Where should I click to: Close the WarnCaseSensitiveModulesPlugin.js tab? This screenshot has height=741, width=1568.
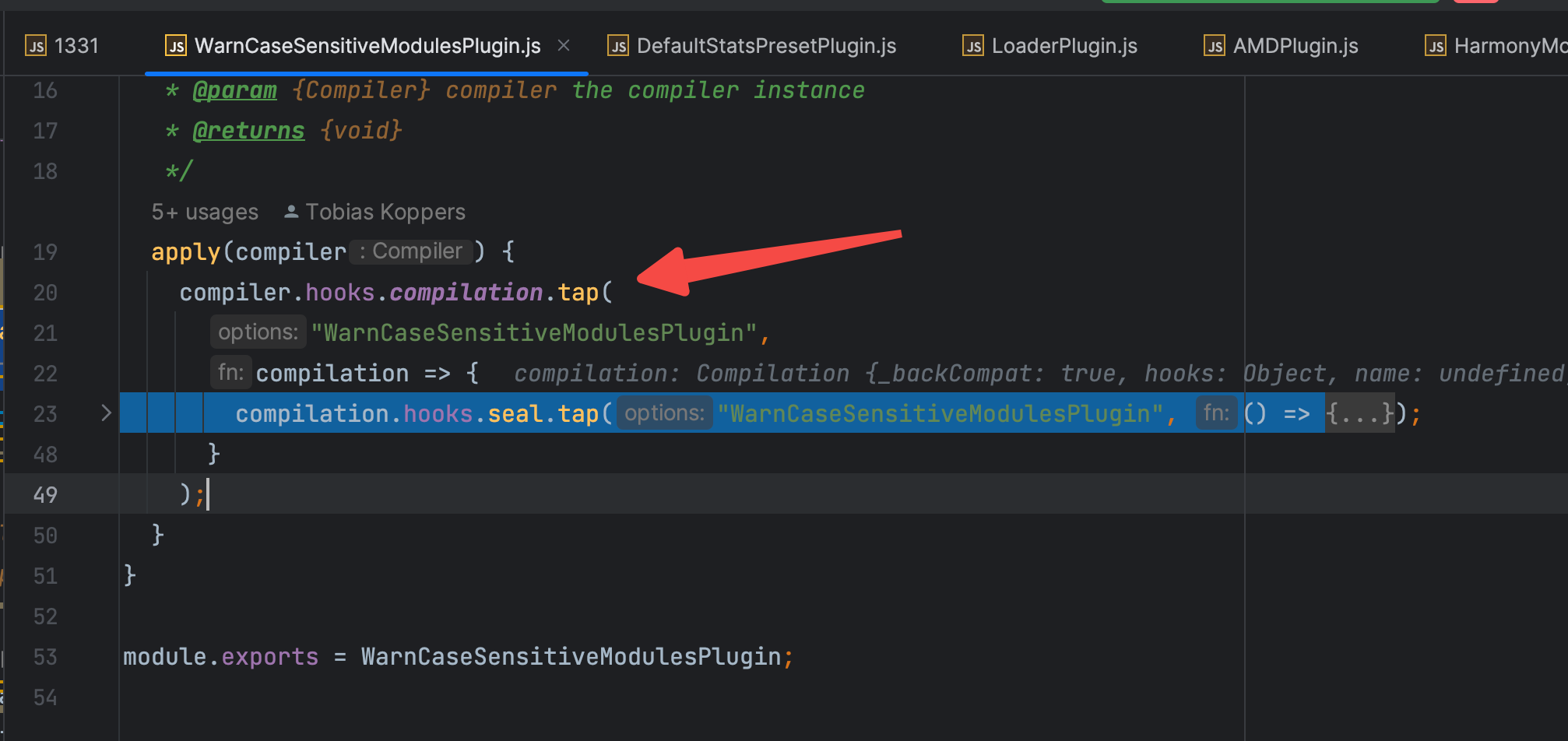pyautogui.click(x=564, y=46)
